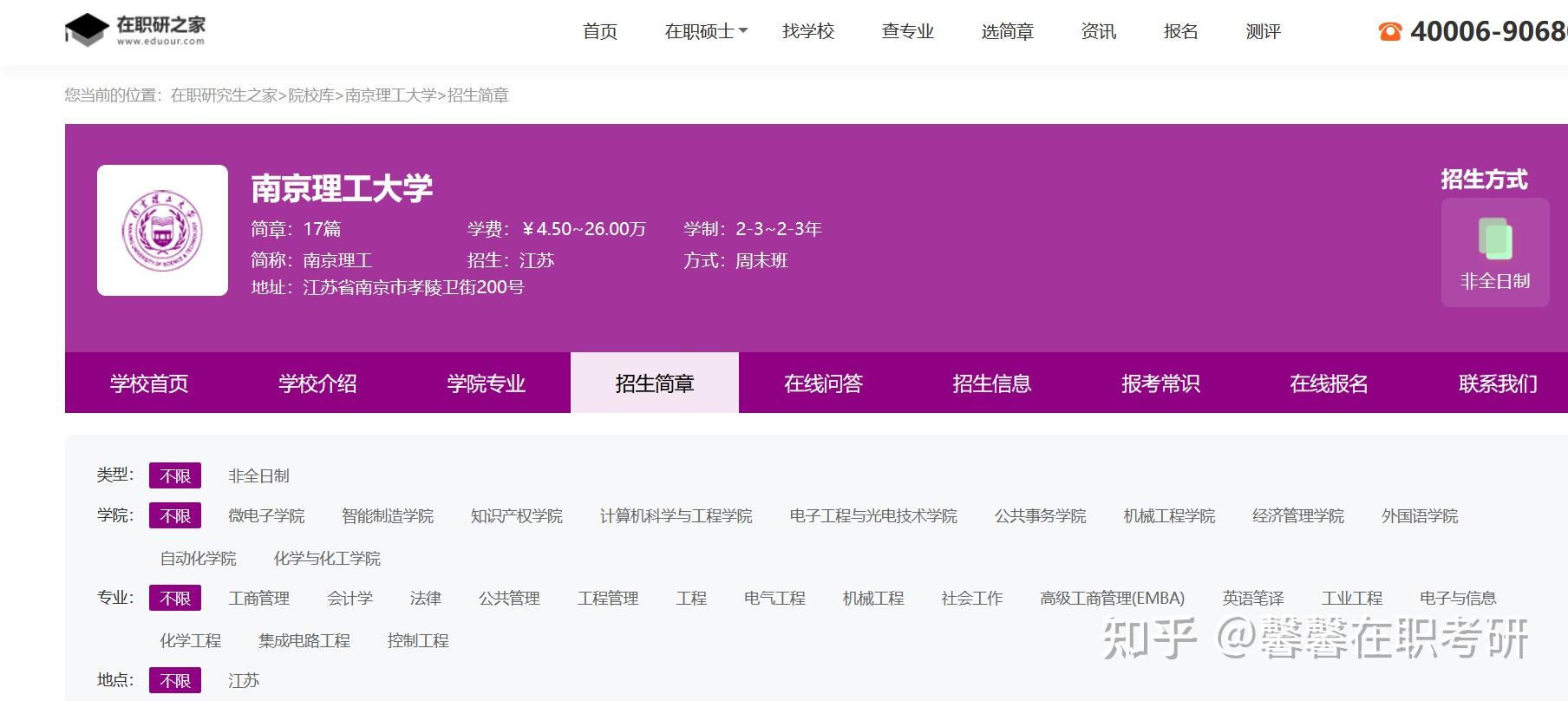
Task: Filter college by 微电子学院
Action: click(x=266, y=515)
